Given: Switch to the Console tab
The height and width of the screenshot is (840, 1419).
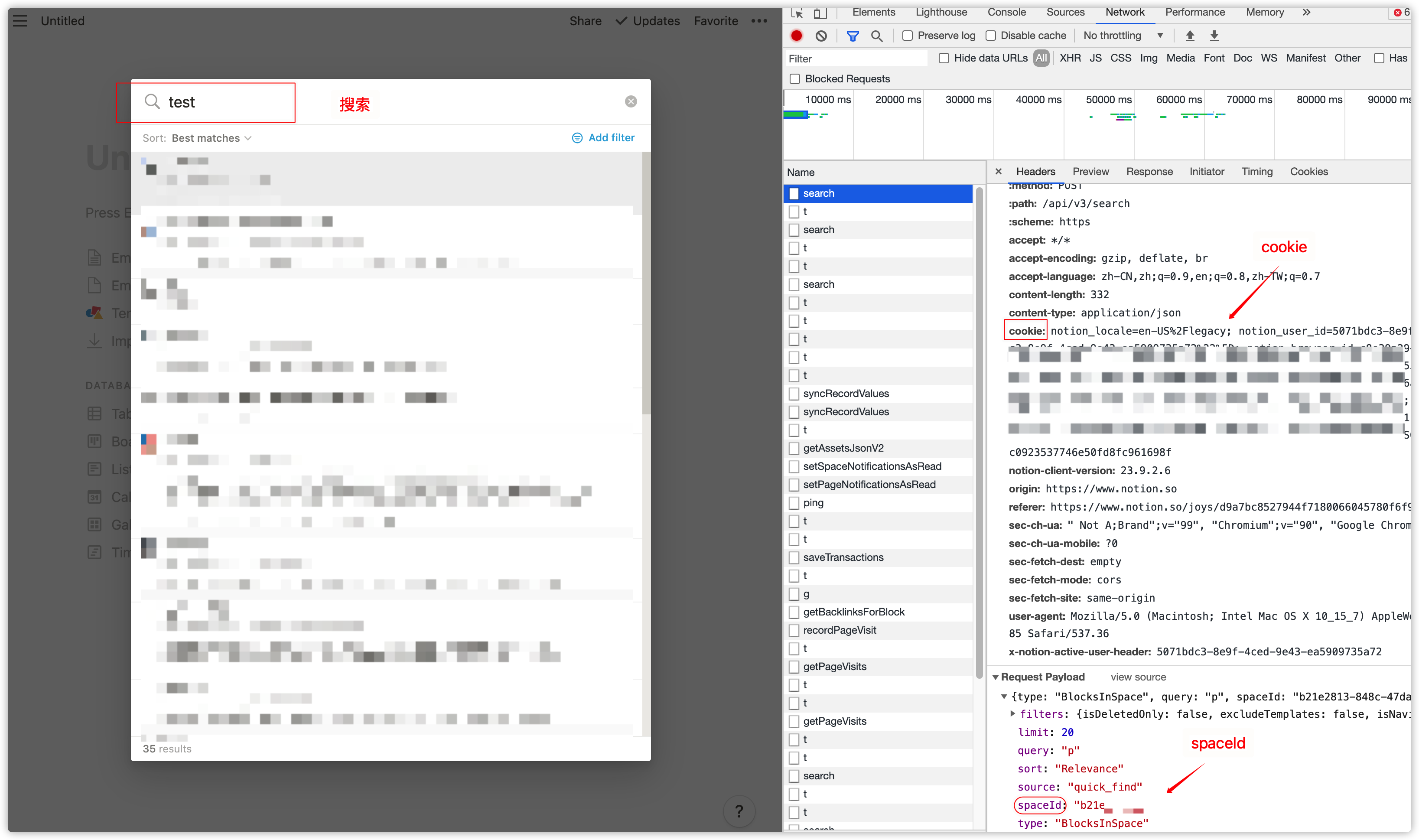Looking at the screenshot, I should click(1006, 13).
